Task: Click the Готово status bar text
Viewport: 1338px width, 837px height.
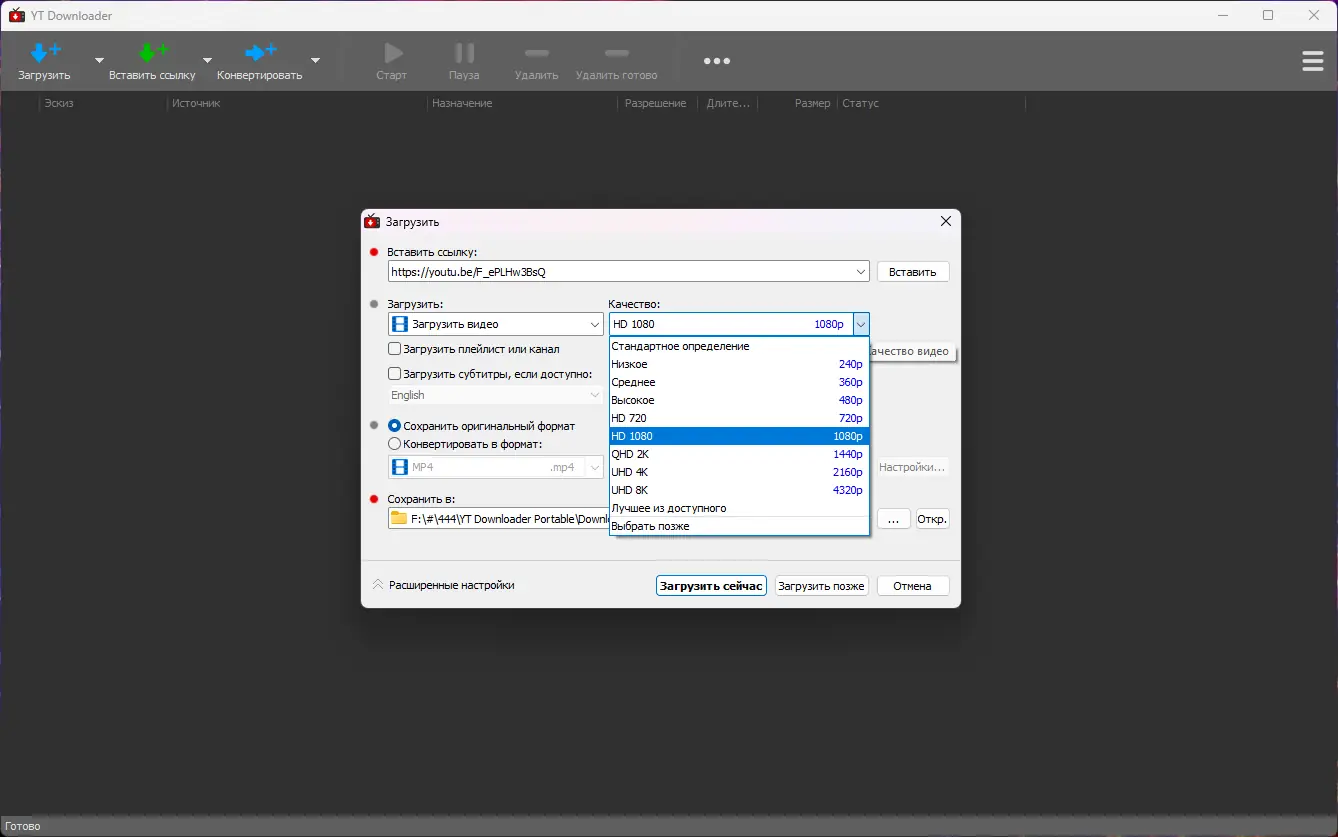Action: click(x=23, y=827)
